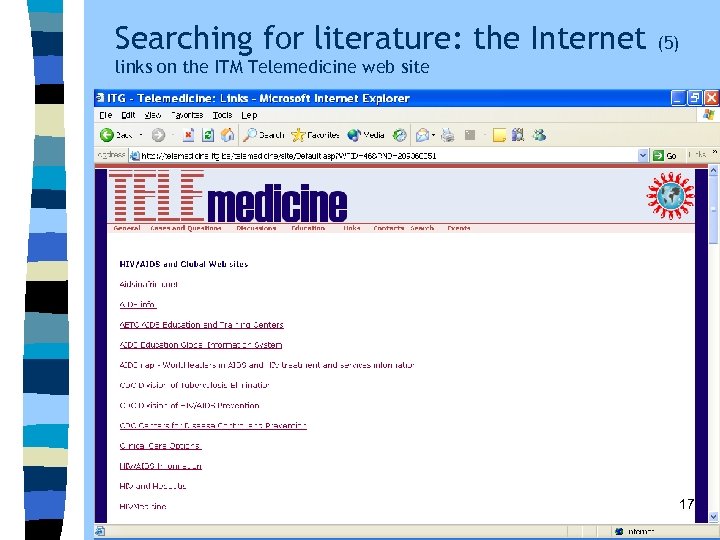Open the General site navigation tab
Image resolution: width=720 pixels, height=540 pixels.
pyautogui.click(x=127, y=228)
